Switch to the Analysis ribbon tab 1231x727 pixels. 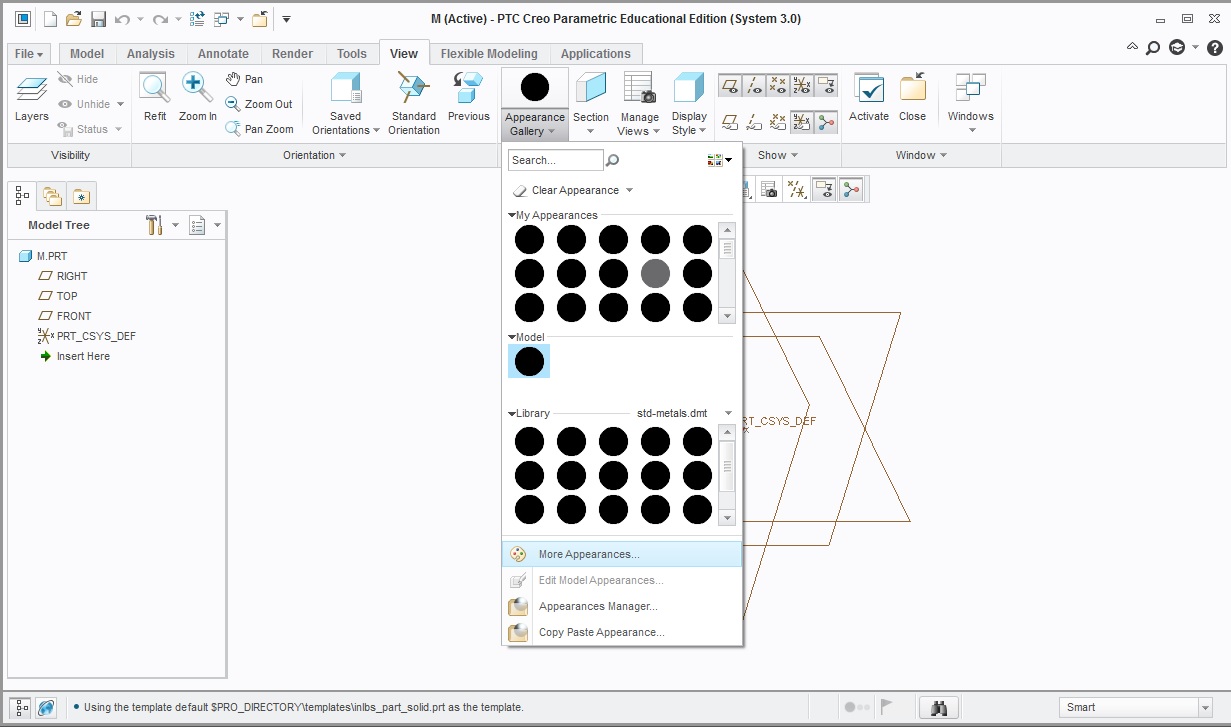(x=151, y=54)
